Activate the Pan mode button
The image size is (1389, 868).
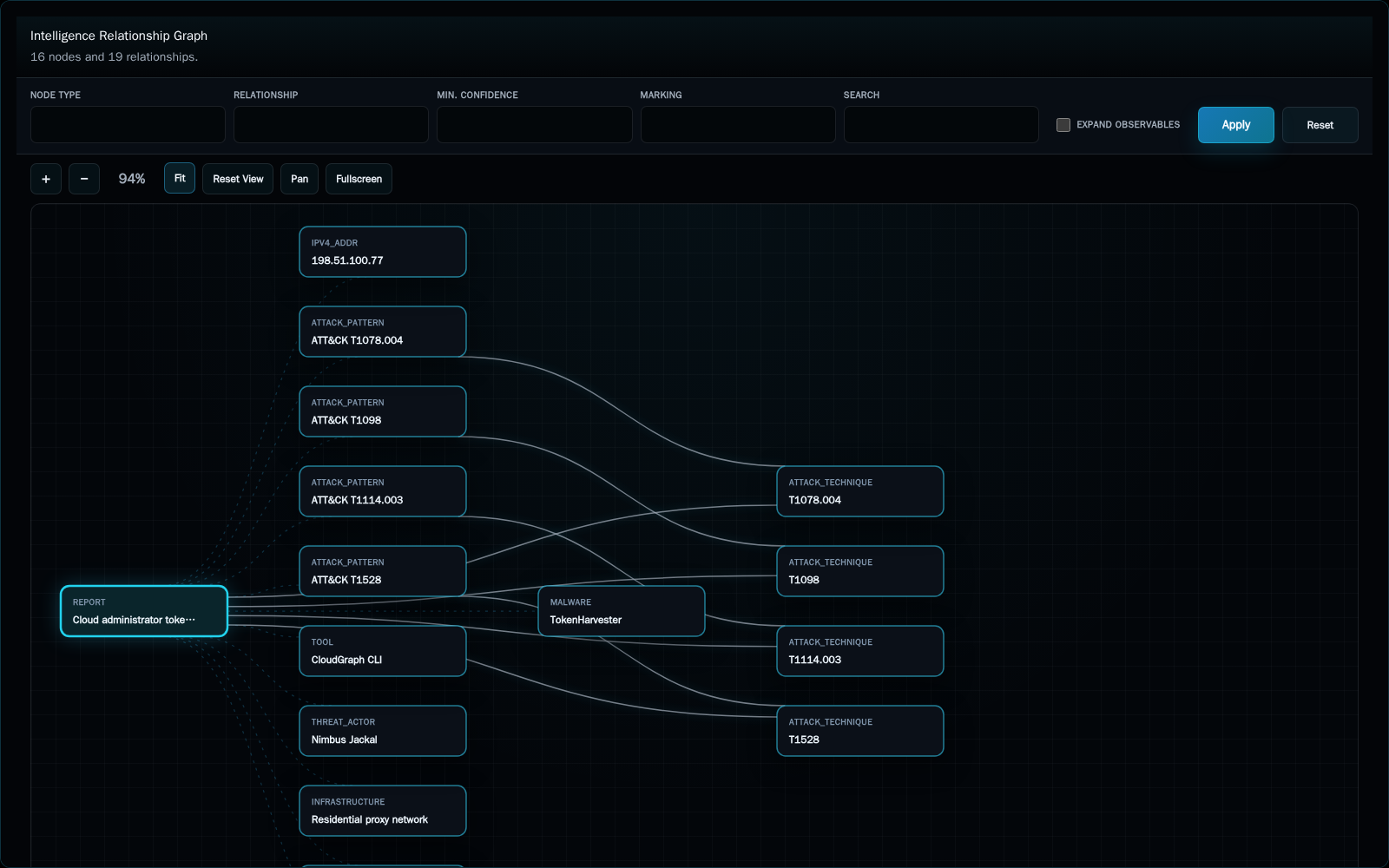coord(300,179)
